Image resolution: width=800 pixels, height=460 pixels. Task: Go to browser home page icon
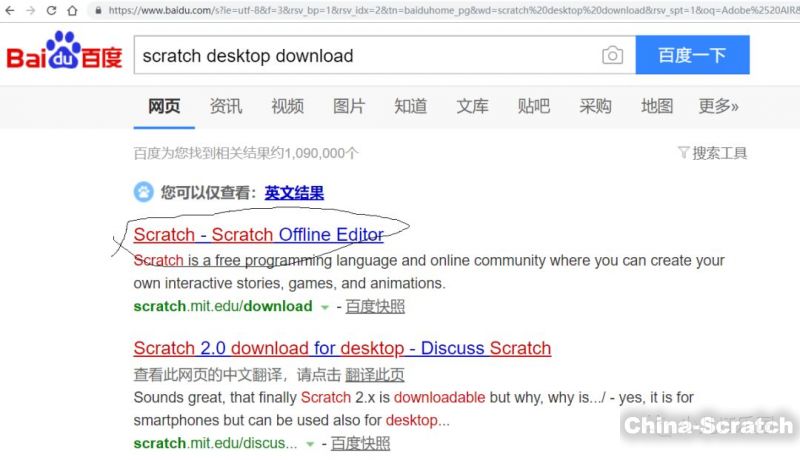coord(72,10)
